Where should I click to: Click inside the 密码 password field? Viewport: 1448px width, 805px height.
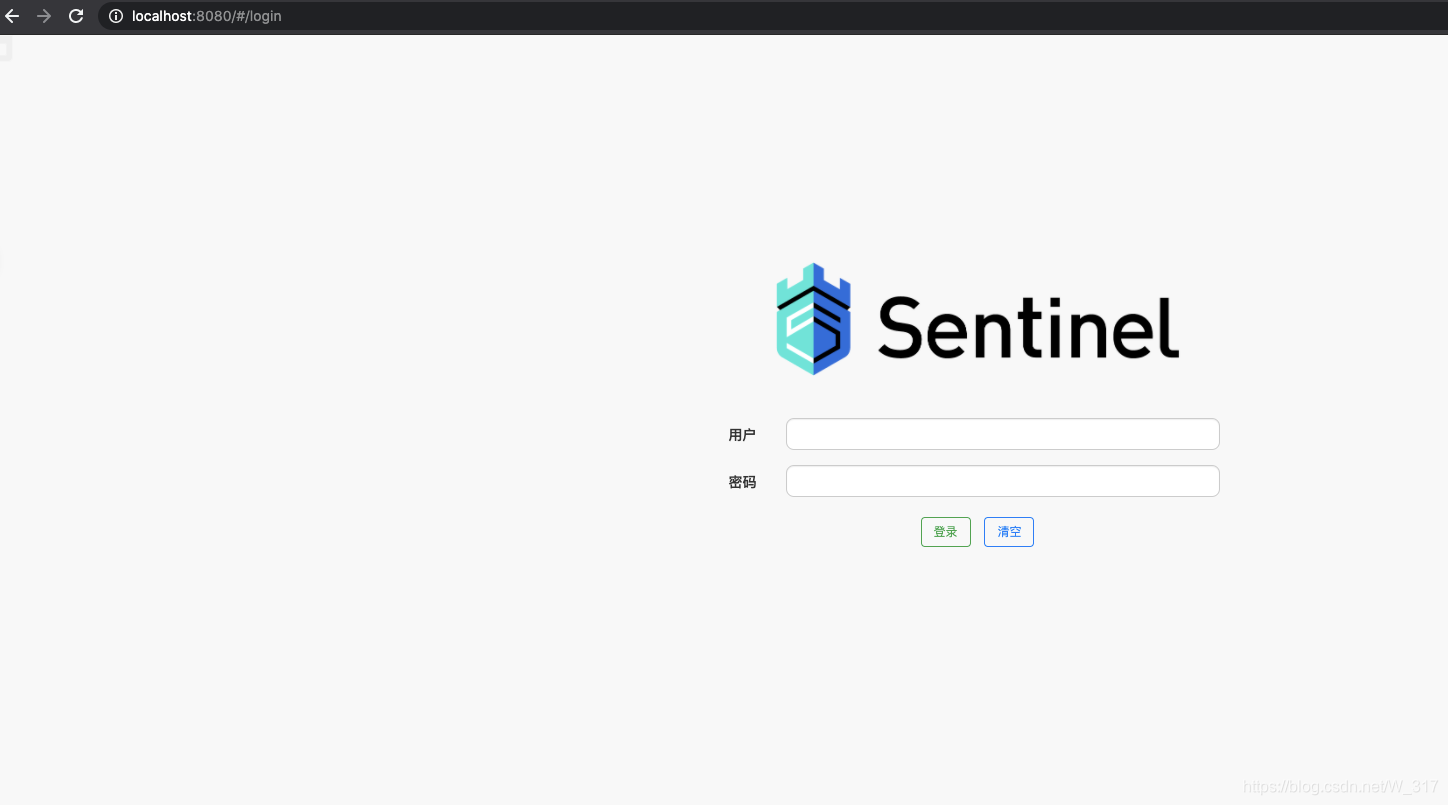1002,481
